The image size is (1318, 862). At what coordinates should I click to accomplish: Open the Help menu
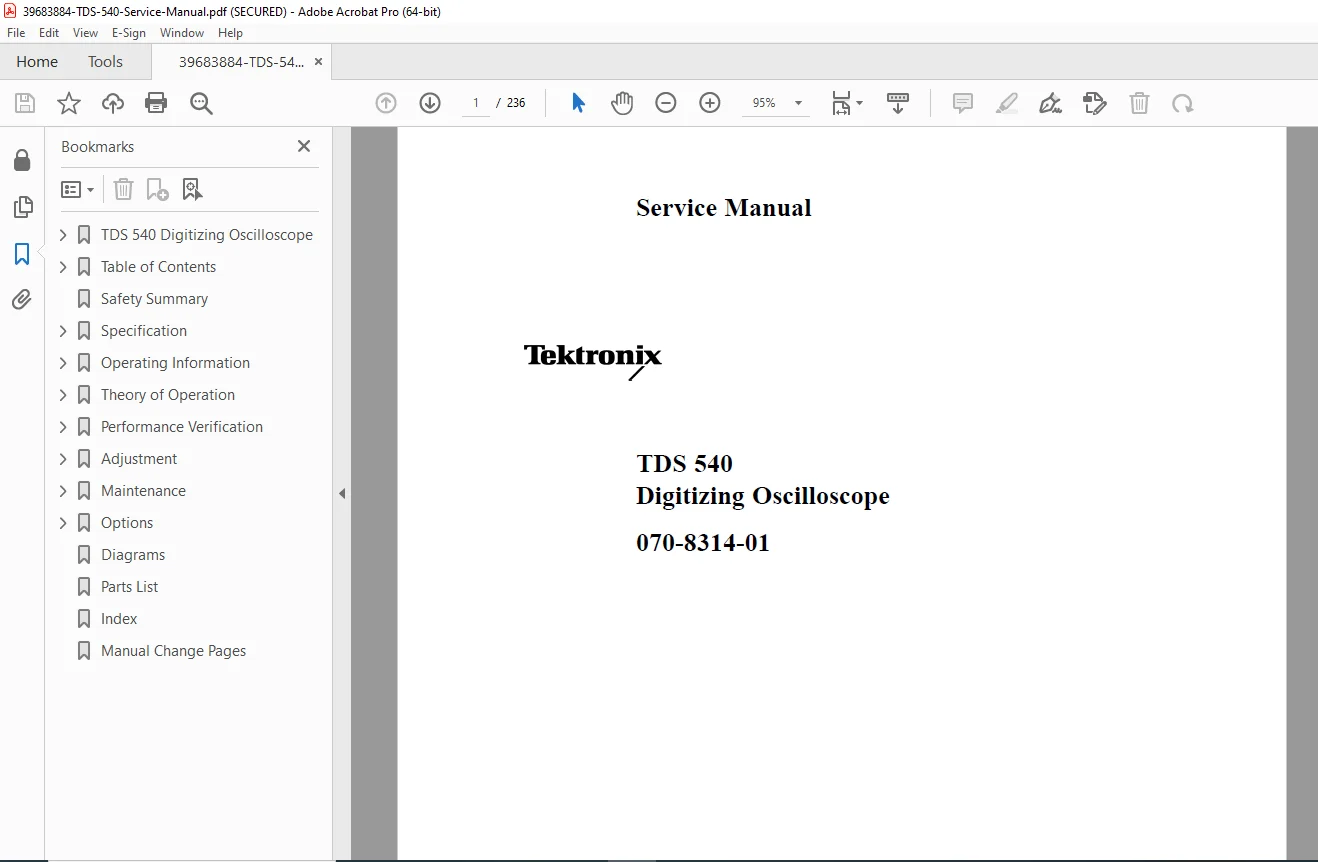click(x=231, y=33)
